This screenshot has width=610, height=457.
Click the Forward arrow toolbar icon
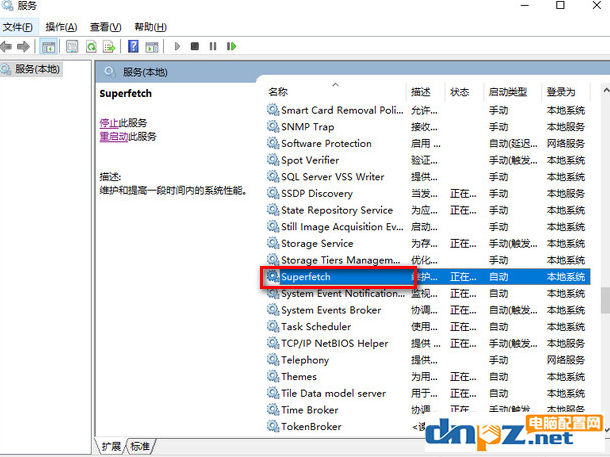[x=23, y=47]
